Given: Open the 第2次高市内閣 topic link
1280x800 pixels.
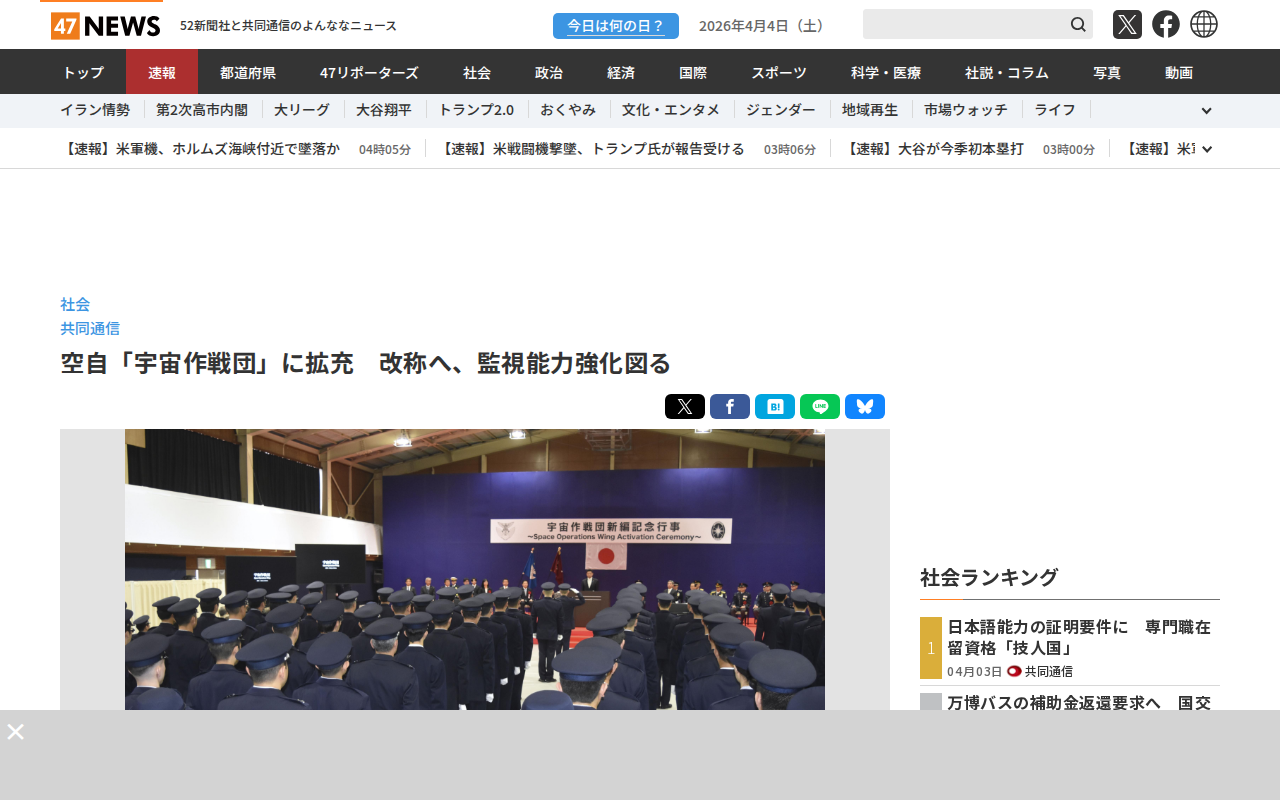Looking at the screenshot, I should (202, 110).
